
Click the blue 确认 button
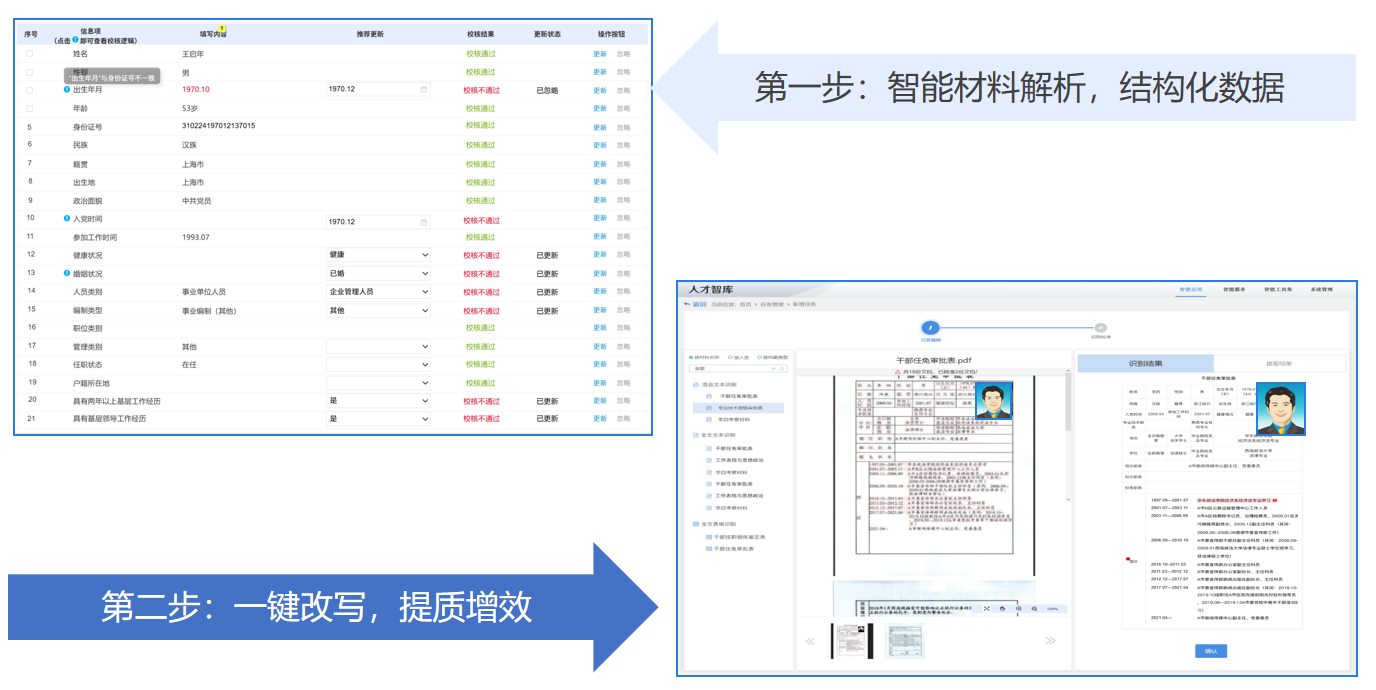tap(1210, 651)
